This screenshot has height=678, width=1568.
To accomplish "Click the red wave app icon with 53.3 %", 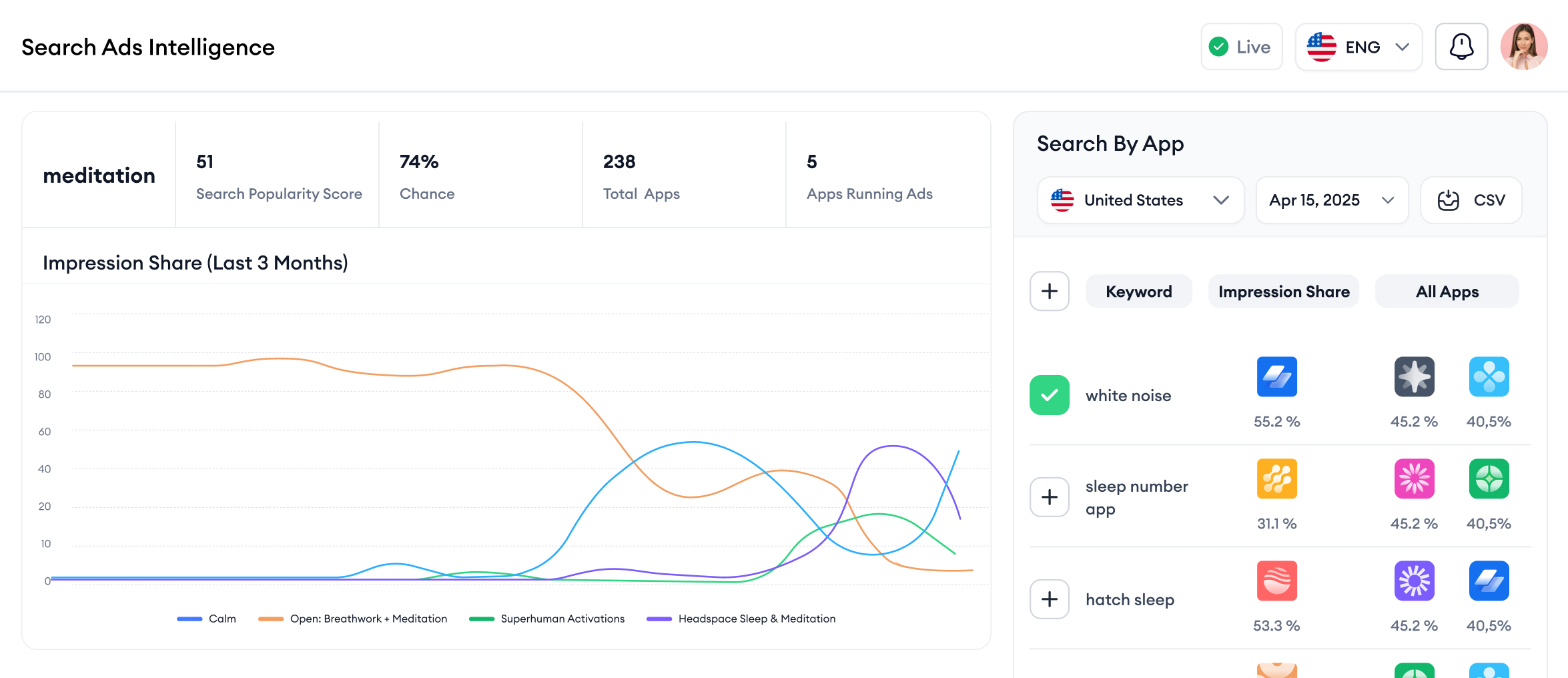I will click(1277, 581).
